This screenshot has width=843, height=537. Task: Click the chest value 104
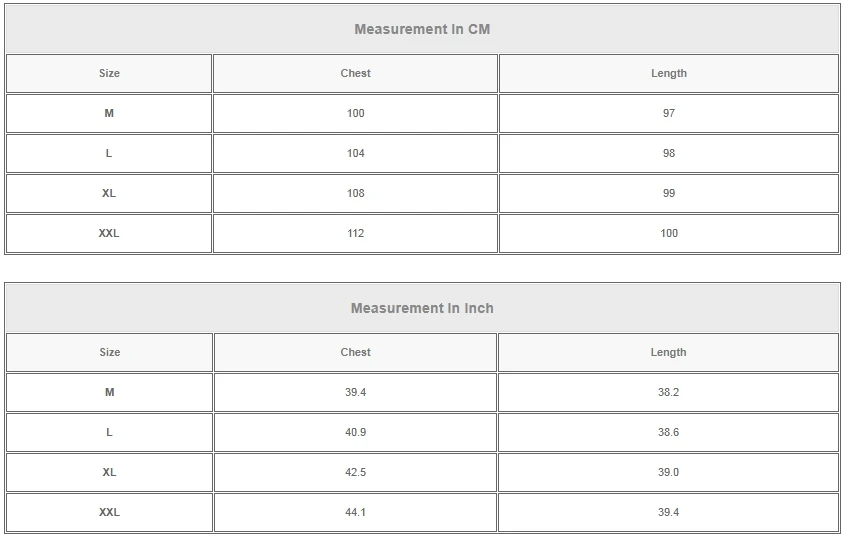355,153
